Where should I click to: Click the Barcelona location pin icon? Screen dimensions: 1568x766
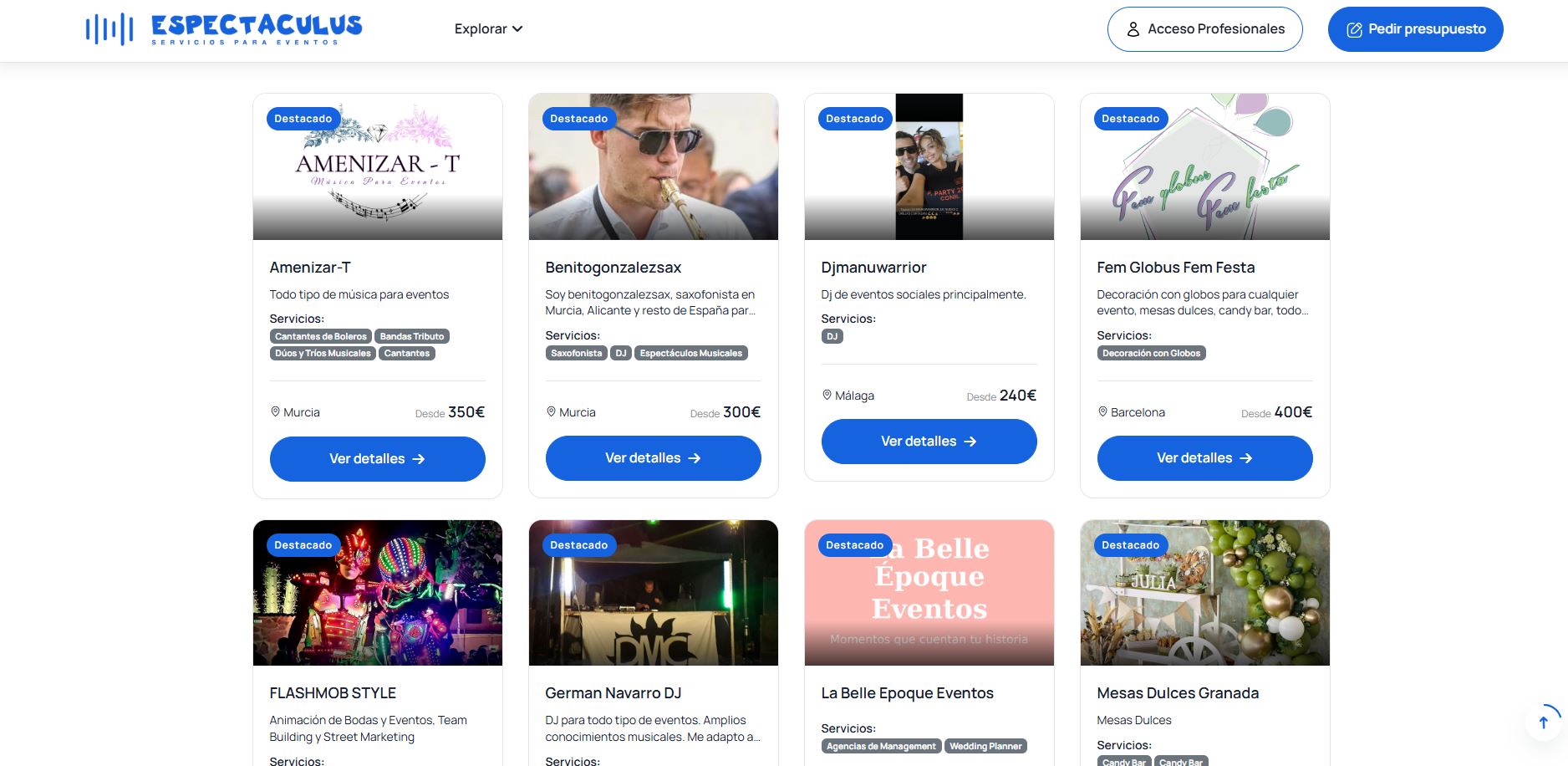tap(1102, 412)
